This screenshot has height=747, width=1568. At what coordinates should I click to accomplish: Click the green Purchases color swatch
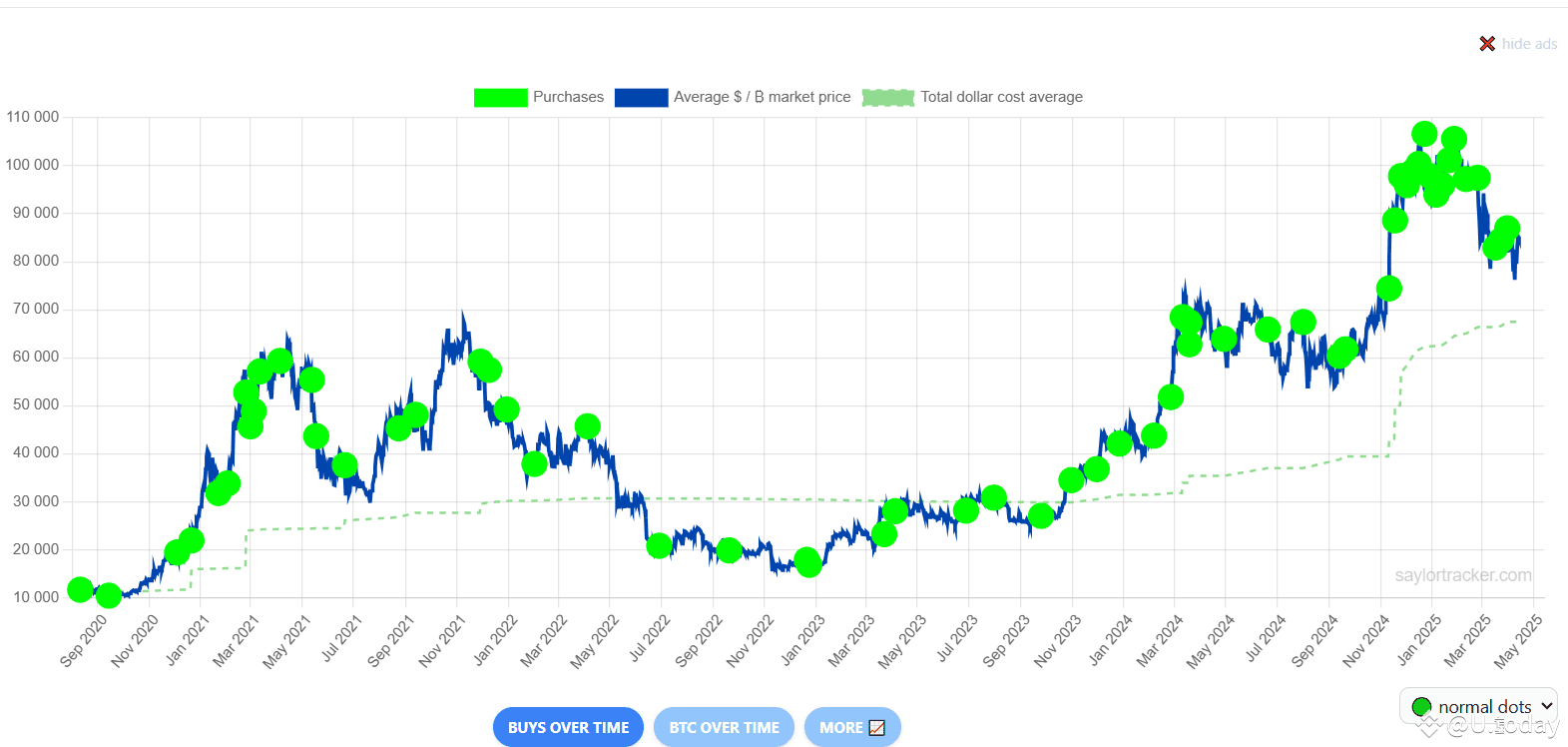500,97
